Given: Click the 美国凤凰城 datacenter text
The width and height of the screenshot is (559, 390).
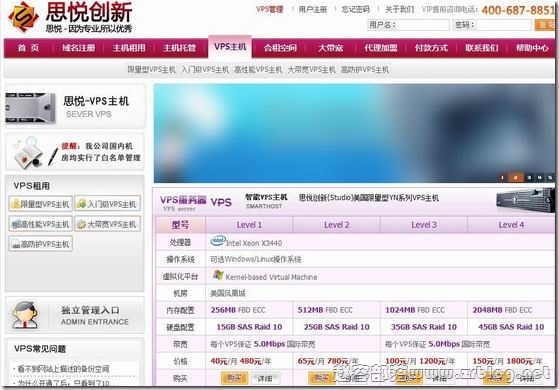Looking at the screenshot, I should [228, 293].
